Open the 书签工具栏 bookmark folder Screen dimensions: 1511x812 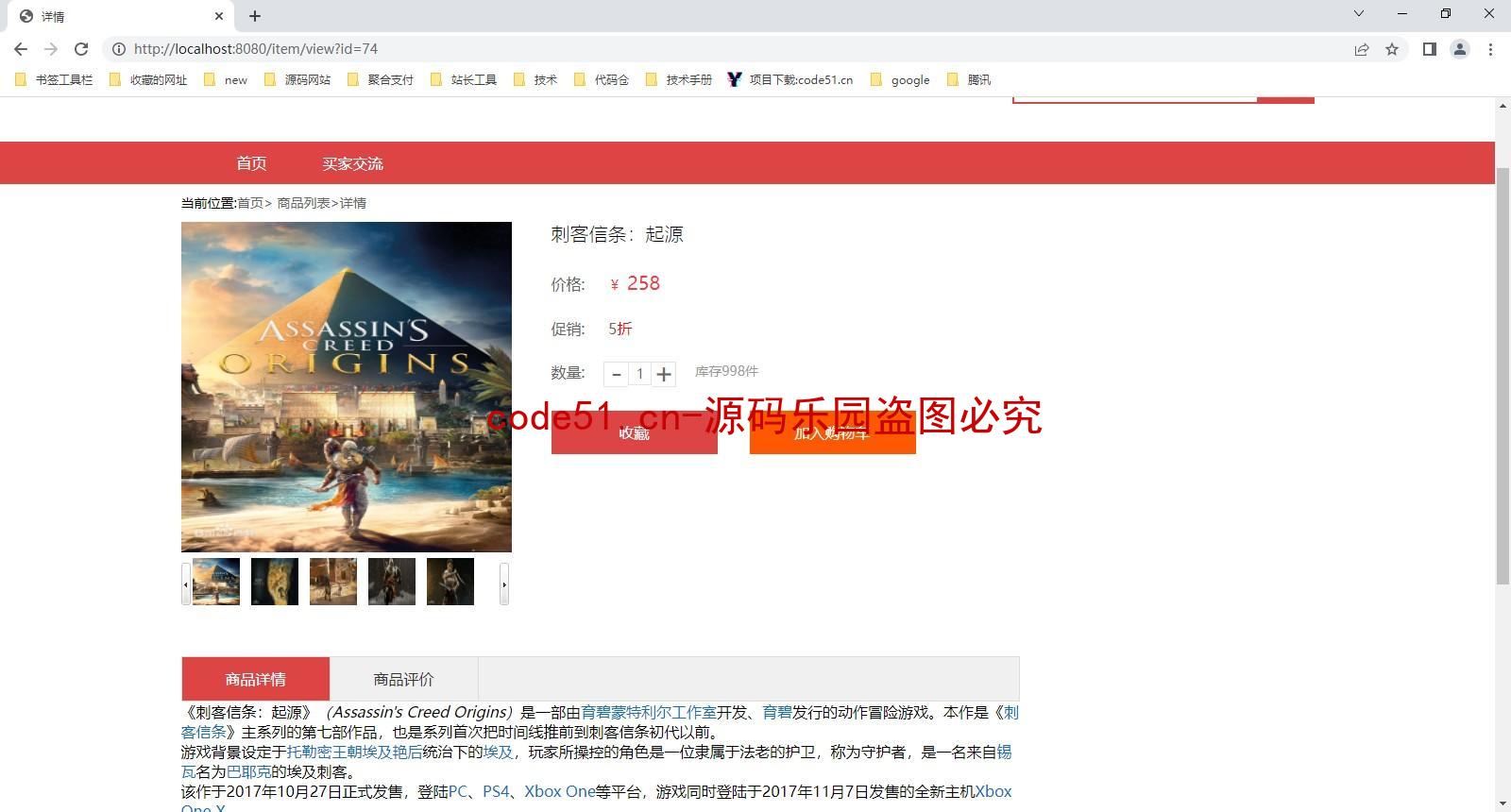55,79
